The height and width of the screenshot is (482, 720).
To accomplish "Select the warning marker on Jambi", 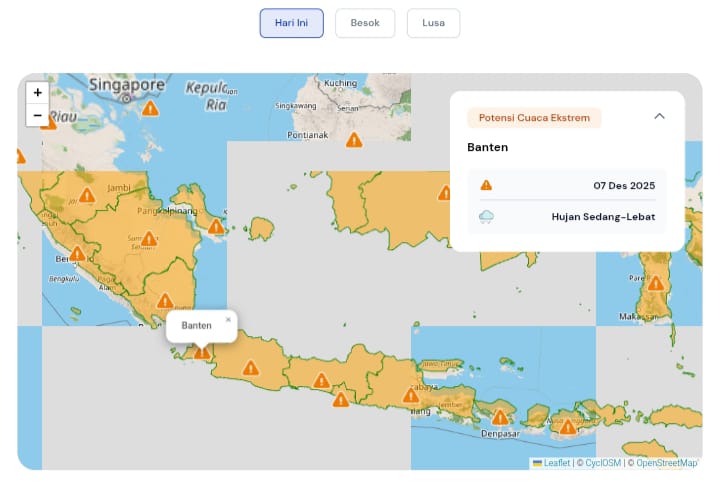I will [87, 195].
